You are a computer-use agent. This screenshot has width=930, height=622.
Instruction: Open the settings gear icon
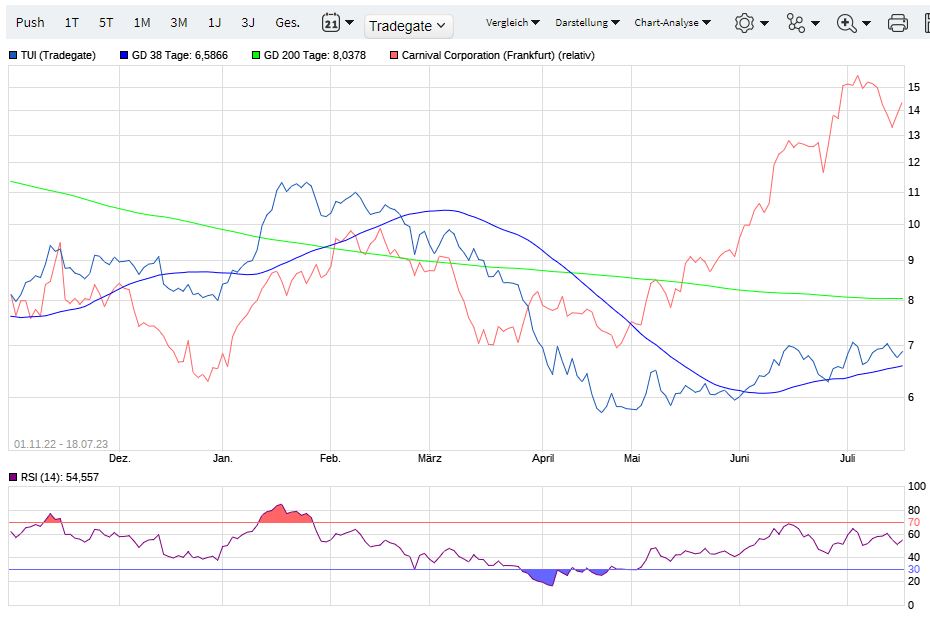pyautogui.click(x=744, y=23)
